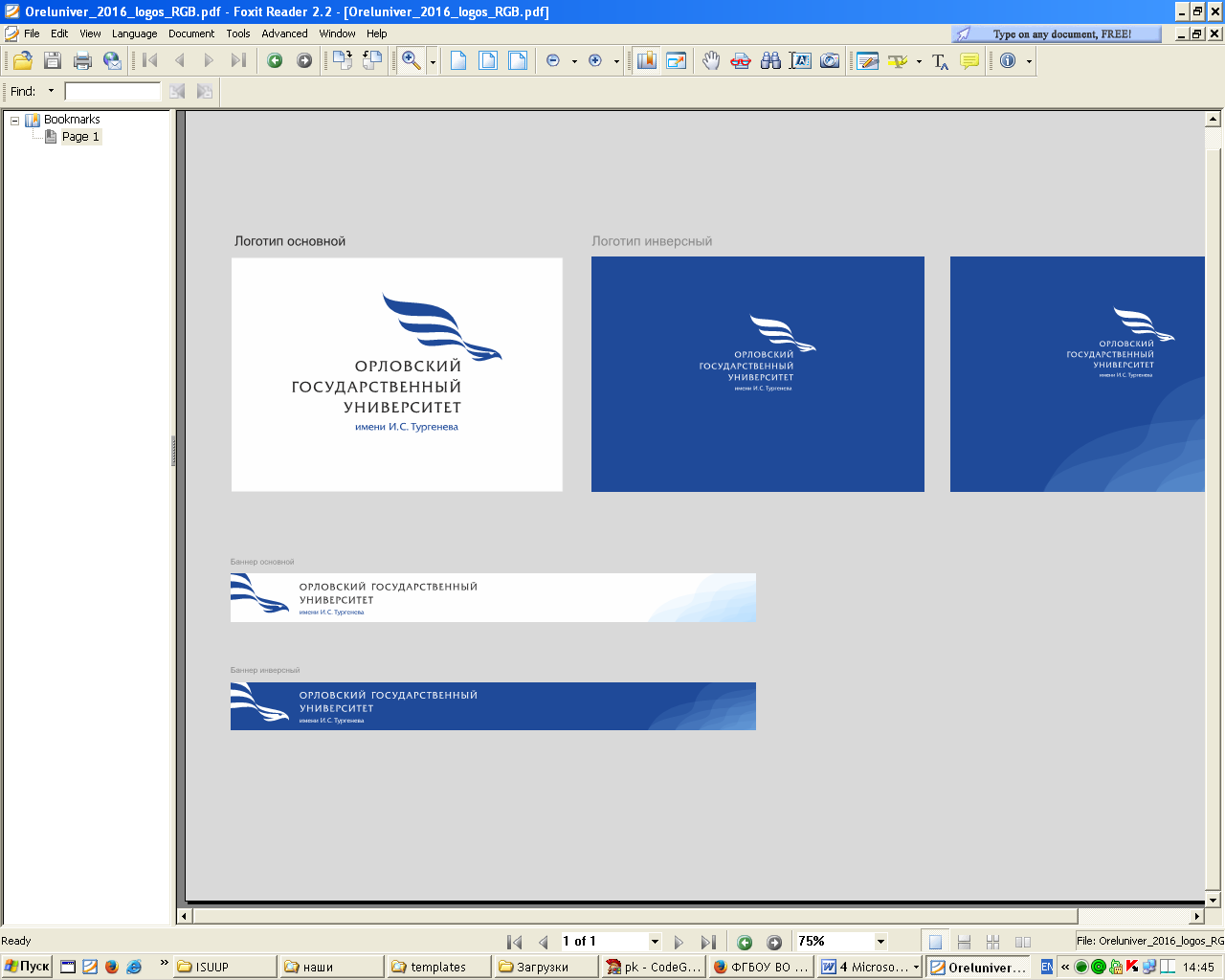The image size is (1225, 980).
Task: Open the page number dropdown
Action: [x=655, y=942]
